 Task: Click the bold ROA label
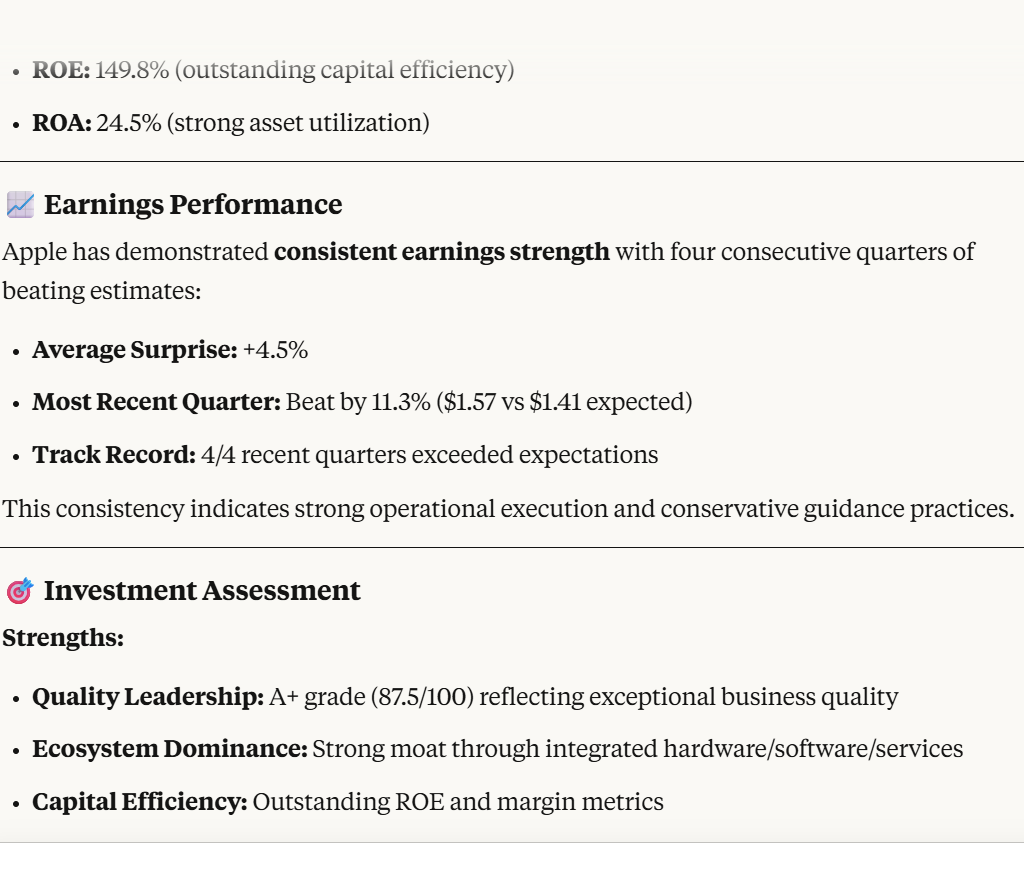click(62, 123)
